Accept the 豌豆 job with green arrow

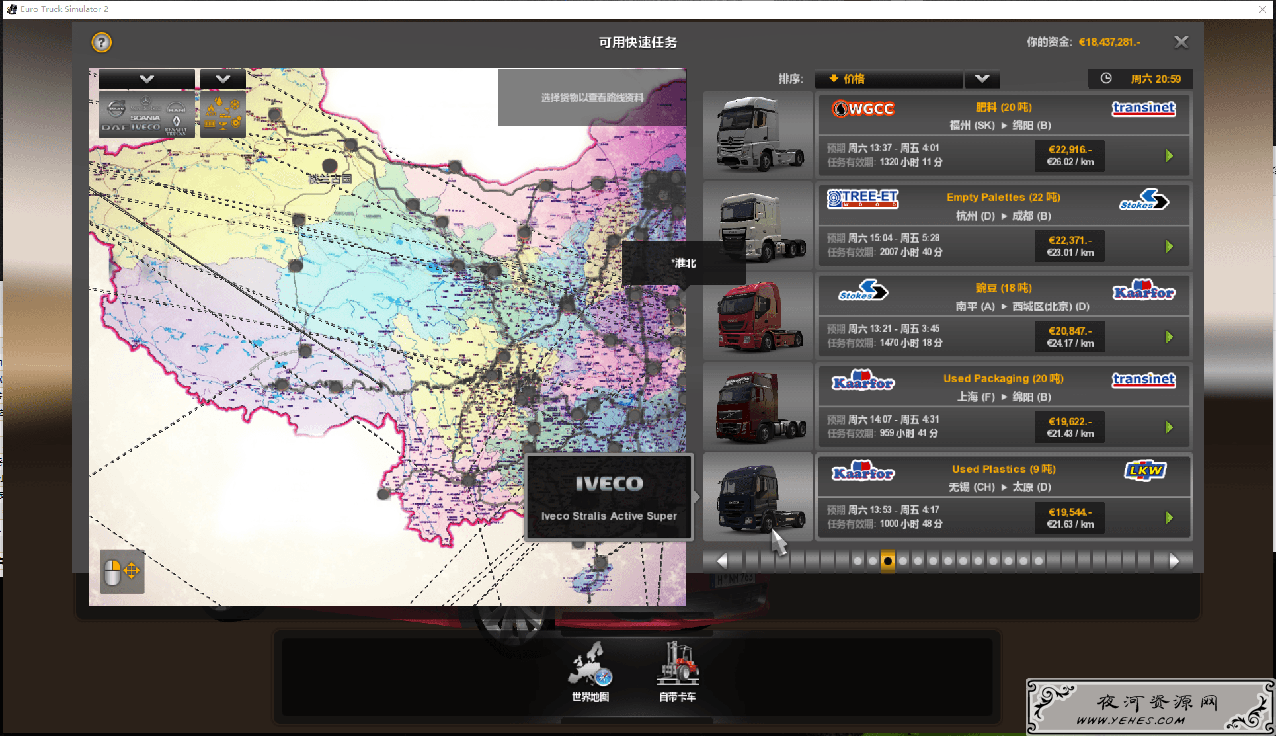click(x=1168, y=337)
